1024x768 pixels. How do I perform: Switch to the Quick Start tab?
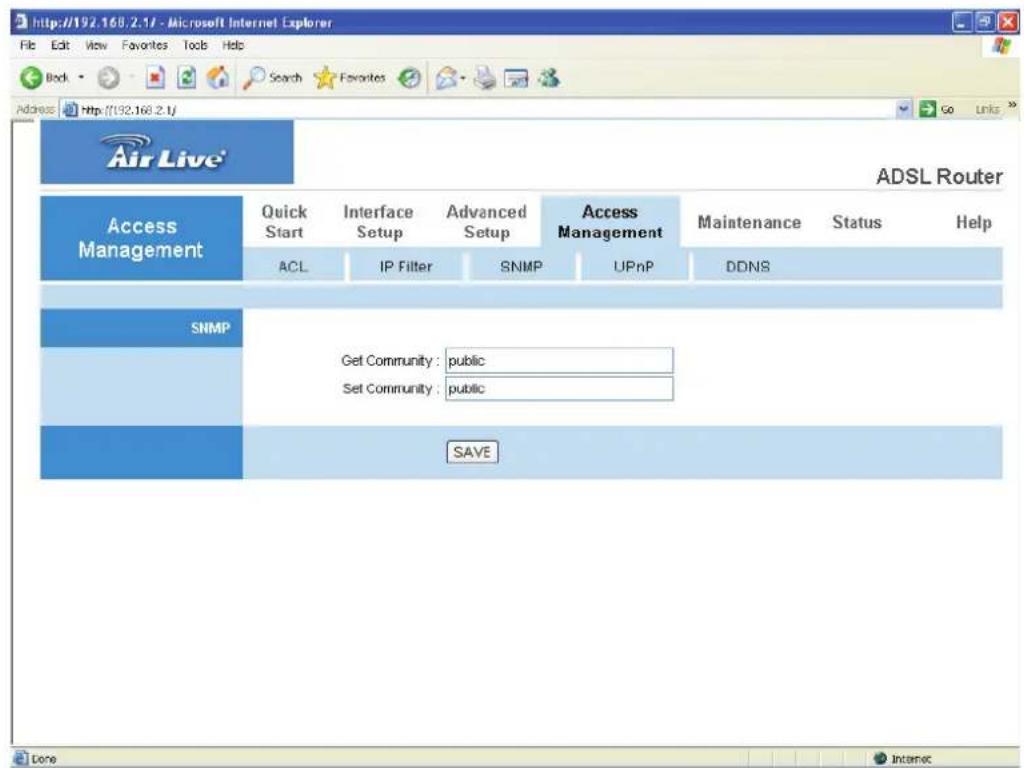[x=284, y=222]
